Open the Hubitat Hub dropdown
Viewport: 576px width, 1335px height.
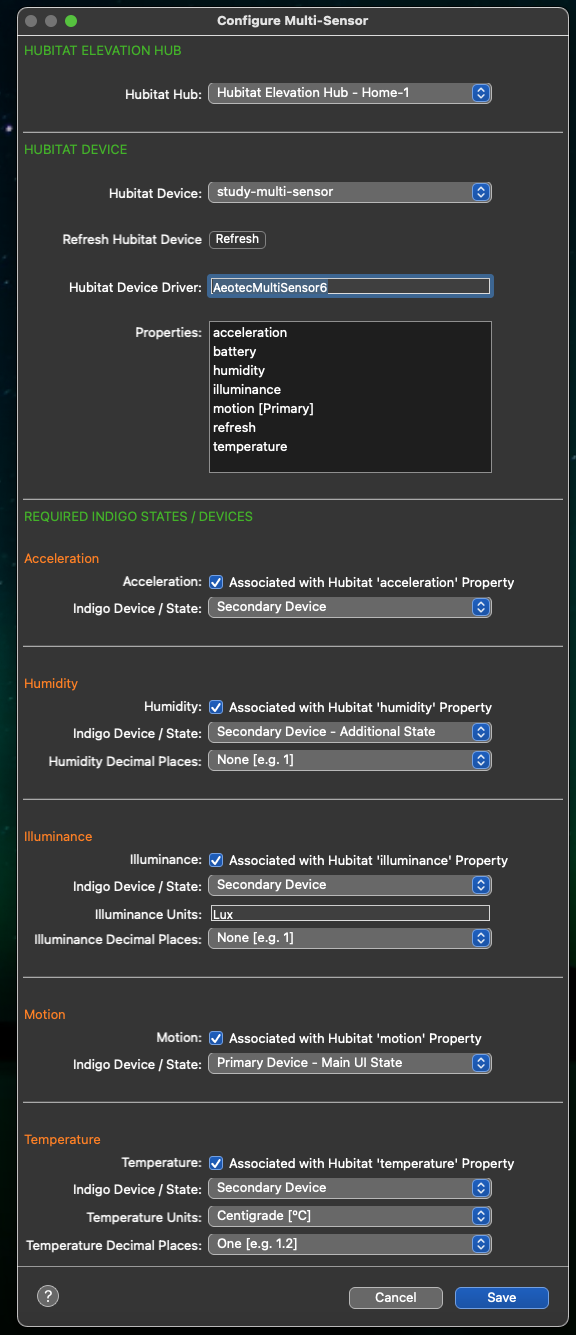pyautogui.click(x=350, y=93)
